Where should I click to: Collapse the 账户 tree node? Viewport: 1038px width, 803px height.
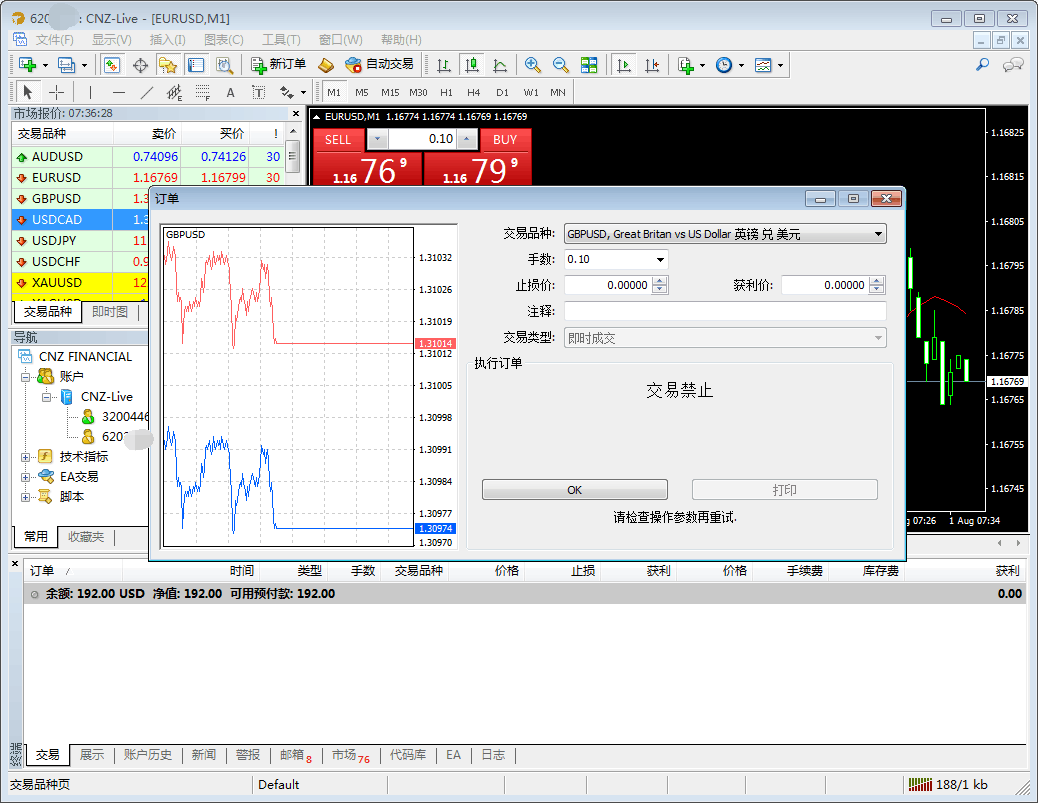(x=25, y=377)
